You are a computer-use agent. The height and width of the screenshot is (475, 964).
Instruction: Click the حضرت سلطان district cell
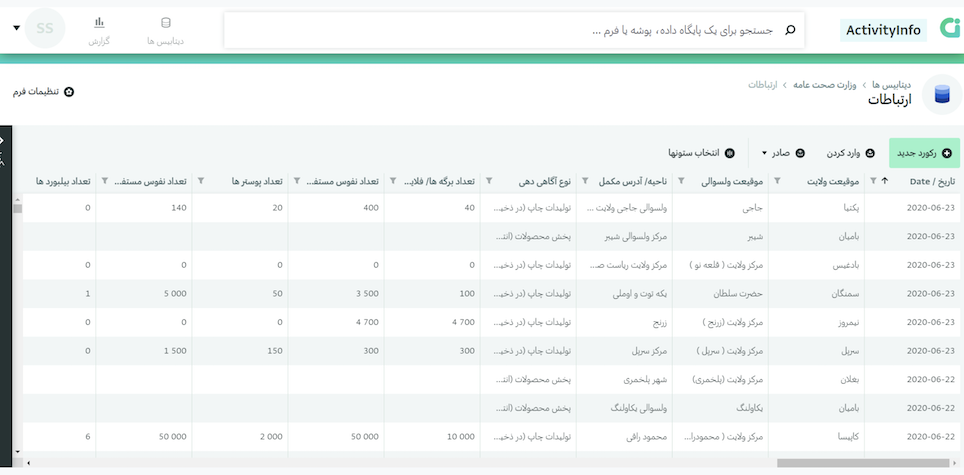click(720, 294)
